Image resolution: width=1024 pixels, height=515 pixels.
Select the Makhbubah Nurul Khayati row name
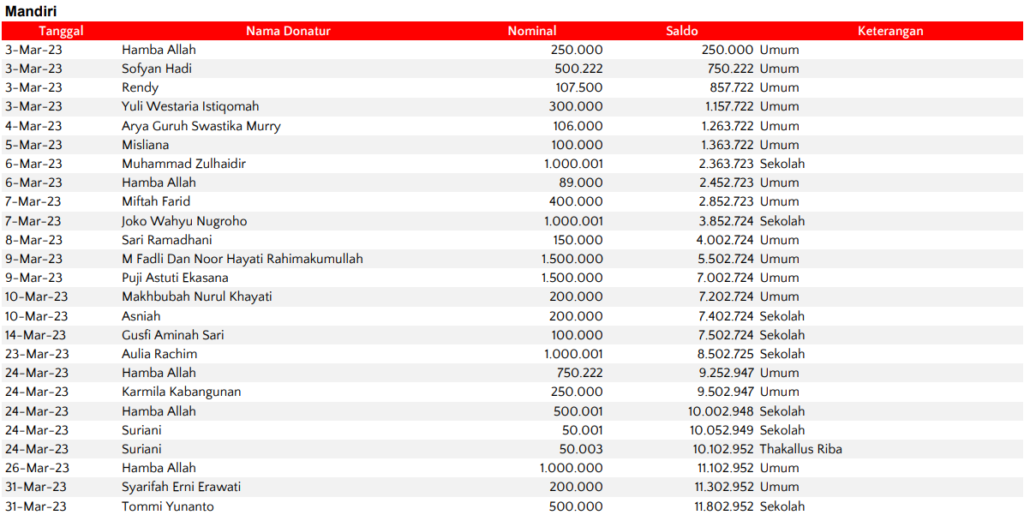point(197,297)
